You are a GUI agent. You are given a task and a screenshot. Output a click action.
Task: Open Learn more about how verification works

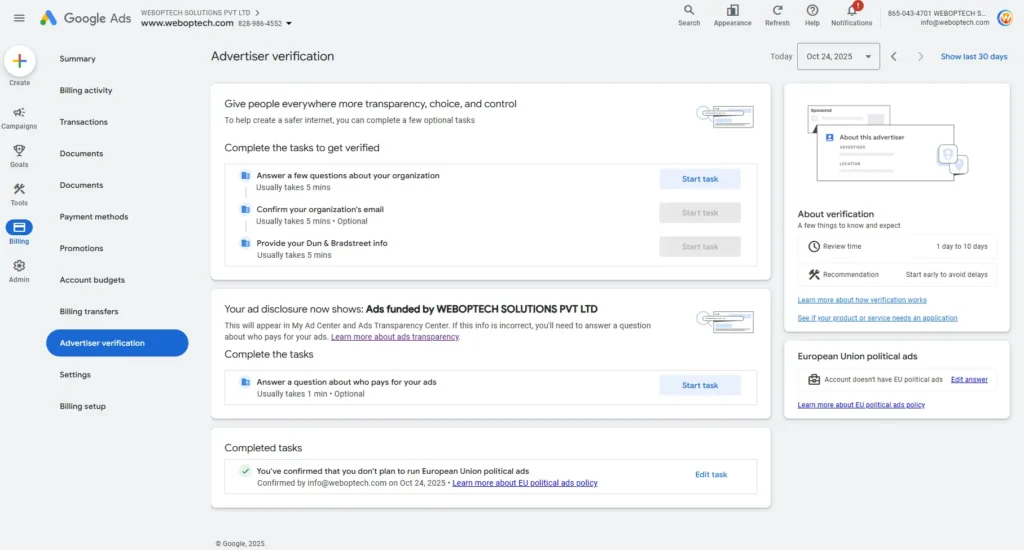(x=862, y=300)
